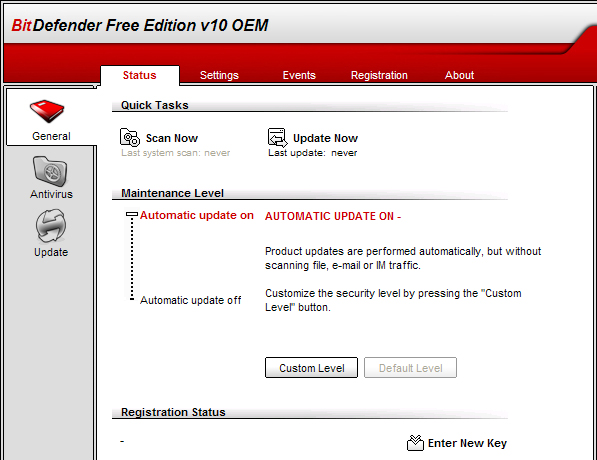The image size is (597, 460).
Task: Click the Enter New Key link text
Action: pos(468,443)
